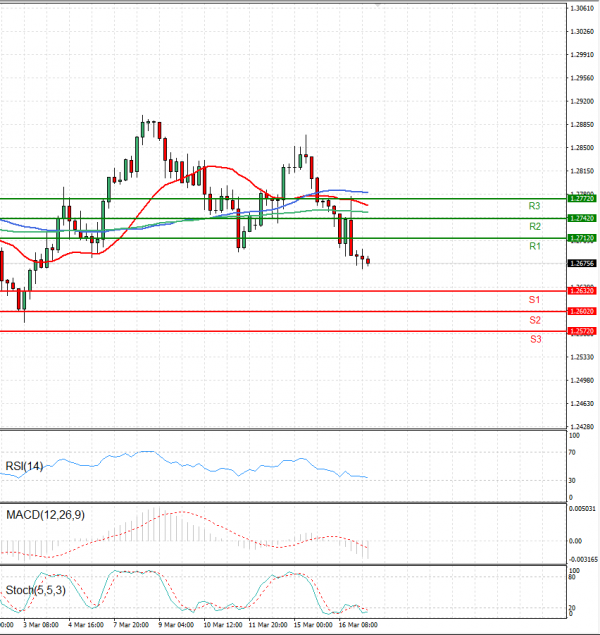
Task: Click the S2 support label
Action: [535, 320]
